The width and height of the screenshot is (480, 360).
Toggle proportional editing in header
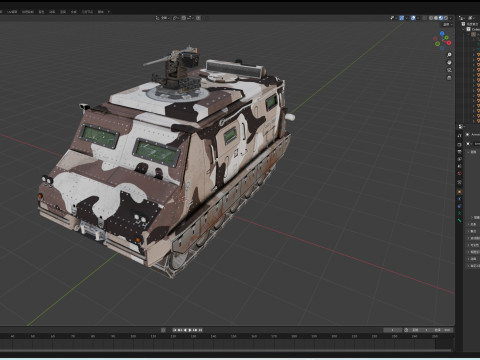tap(198, 18)
